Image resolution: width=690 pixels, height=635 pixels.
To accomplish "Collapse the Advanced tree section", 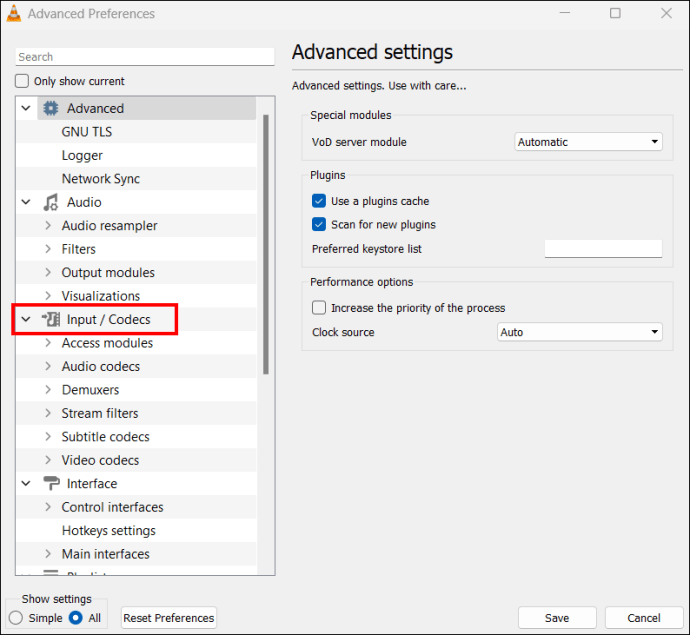I will 26,108.
